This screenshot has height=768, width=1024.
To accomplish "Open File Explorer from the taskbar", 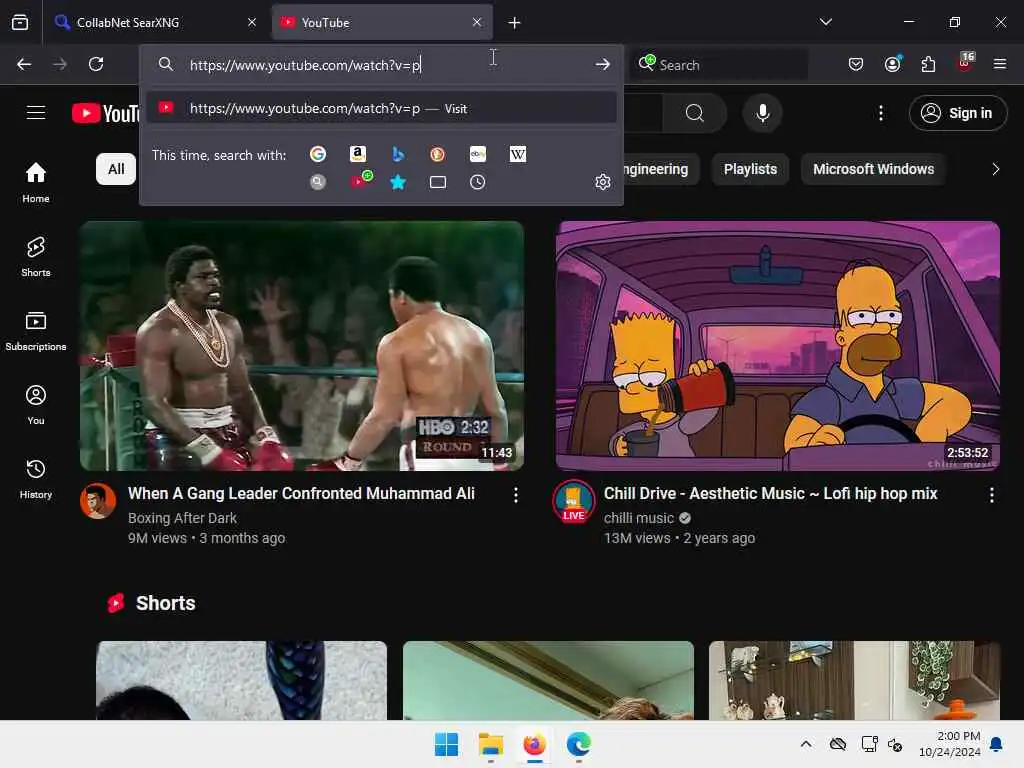I will (490, 744).
